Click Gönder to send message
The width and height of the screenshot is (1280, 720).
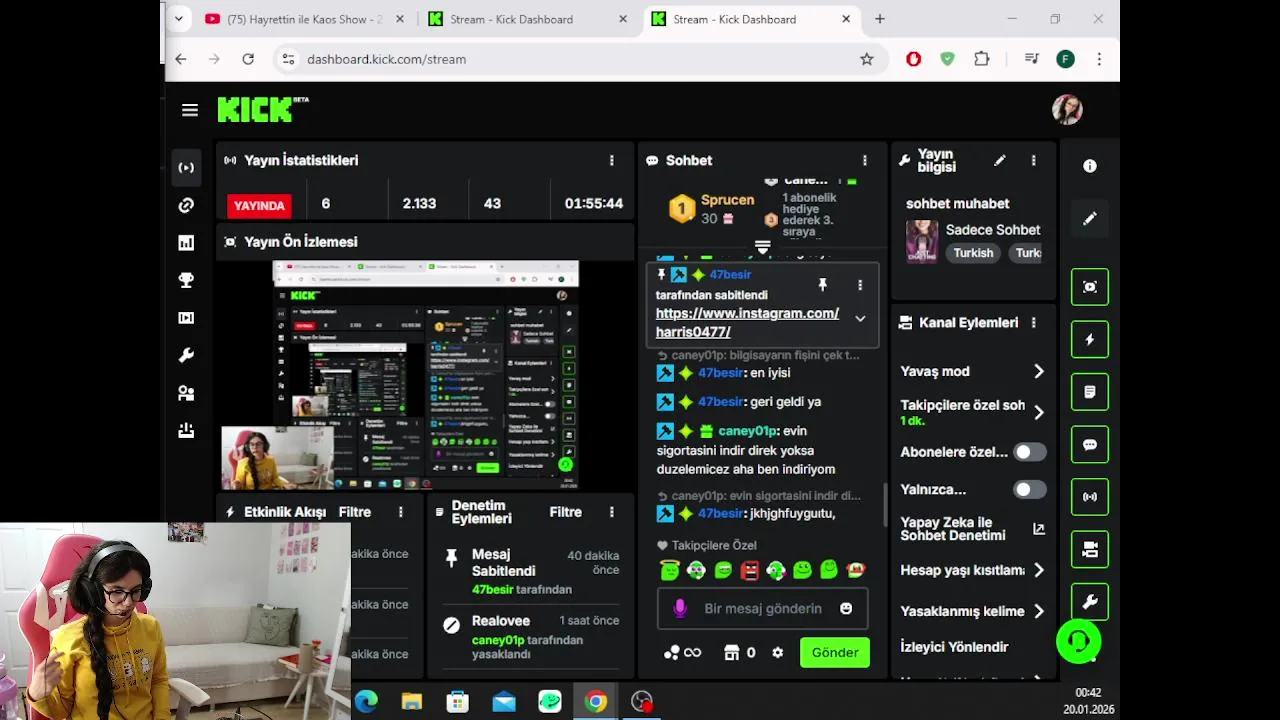click(x=835, y=653)
